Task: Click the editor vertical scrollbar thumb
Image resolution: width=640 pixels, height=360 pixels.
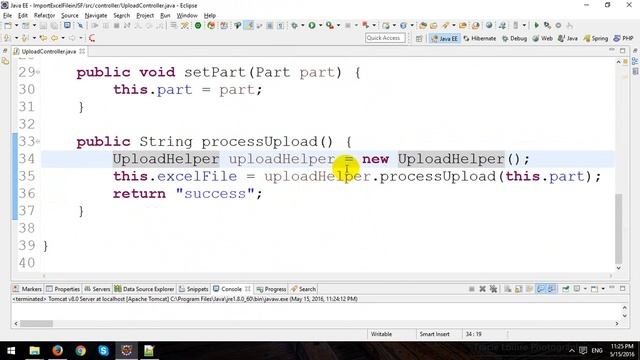Action: tap(618, 229)
